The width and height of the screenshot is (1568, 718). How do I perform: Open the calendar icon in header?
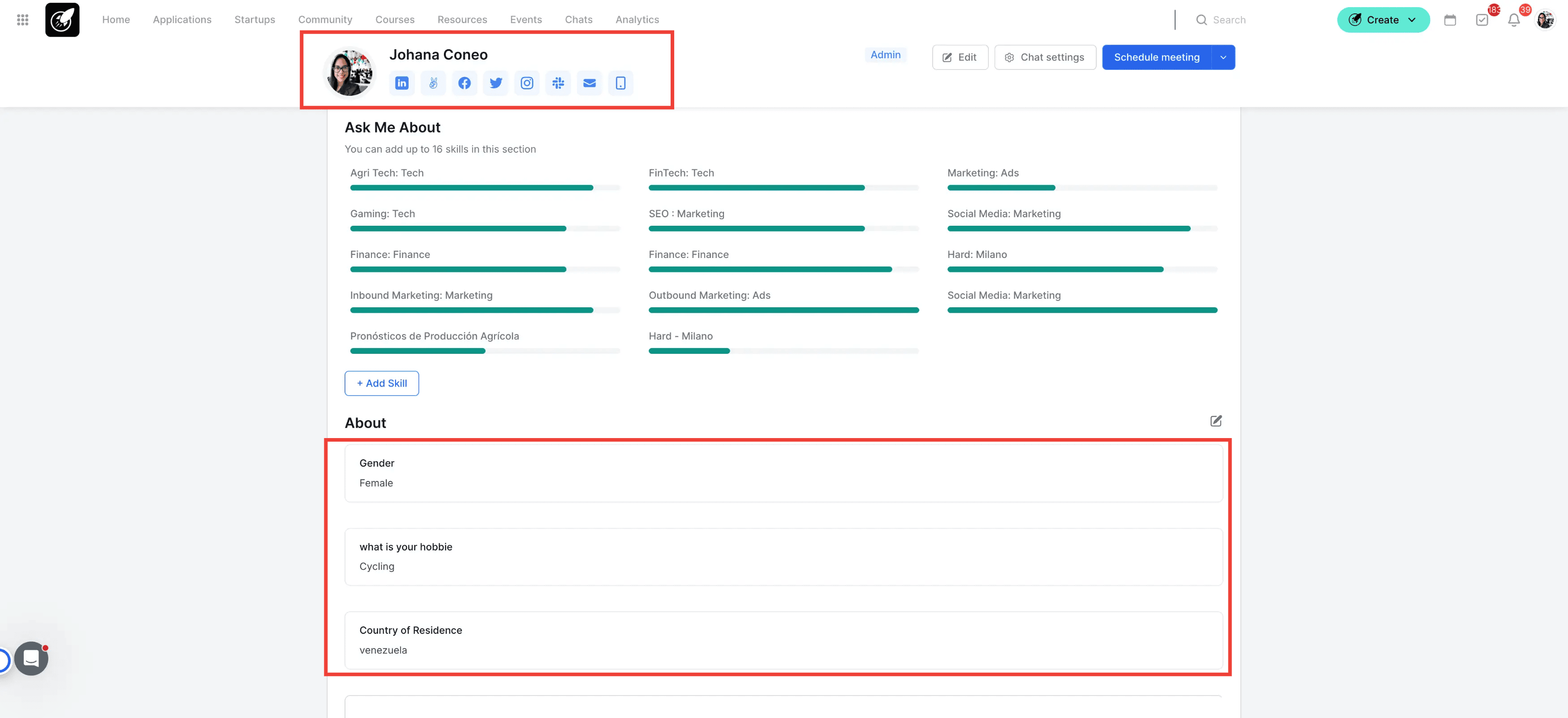pyautogui.click(x=1450, y=20)
